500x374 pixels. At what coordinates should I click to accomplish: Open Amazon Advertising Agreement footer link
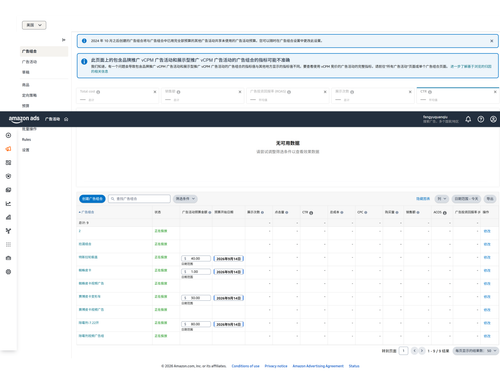click(x=318, y=366)
